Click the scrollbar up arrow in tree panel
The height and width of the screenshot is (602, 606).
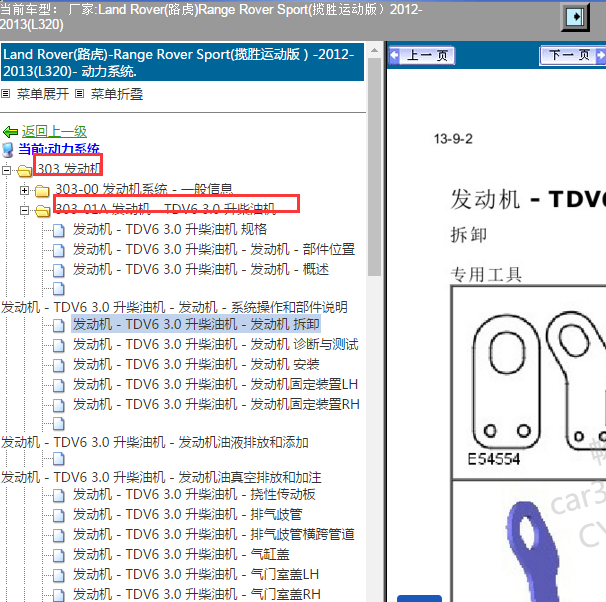(374, 50)
